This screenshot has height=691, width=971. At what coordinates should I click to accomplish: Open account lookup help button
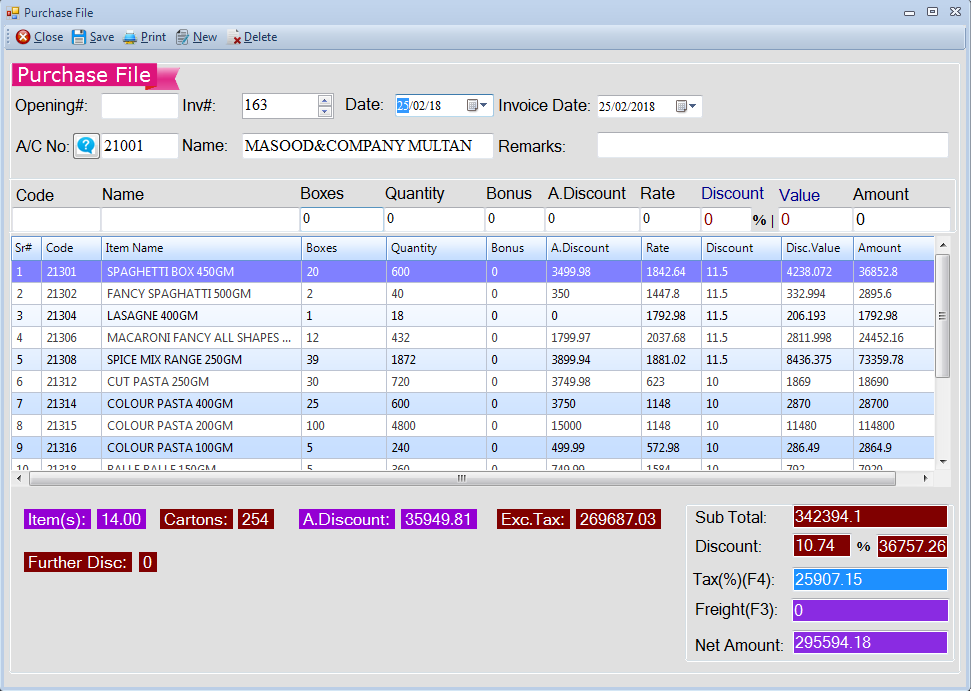[x=87, y=146]
